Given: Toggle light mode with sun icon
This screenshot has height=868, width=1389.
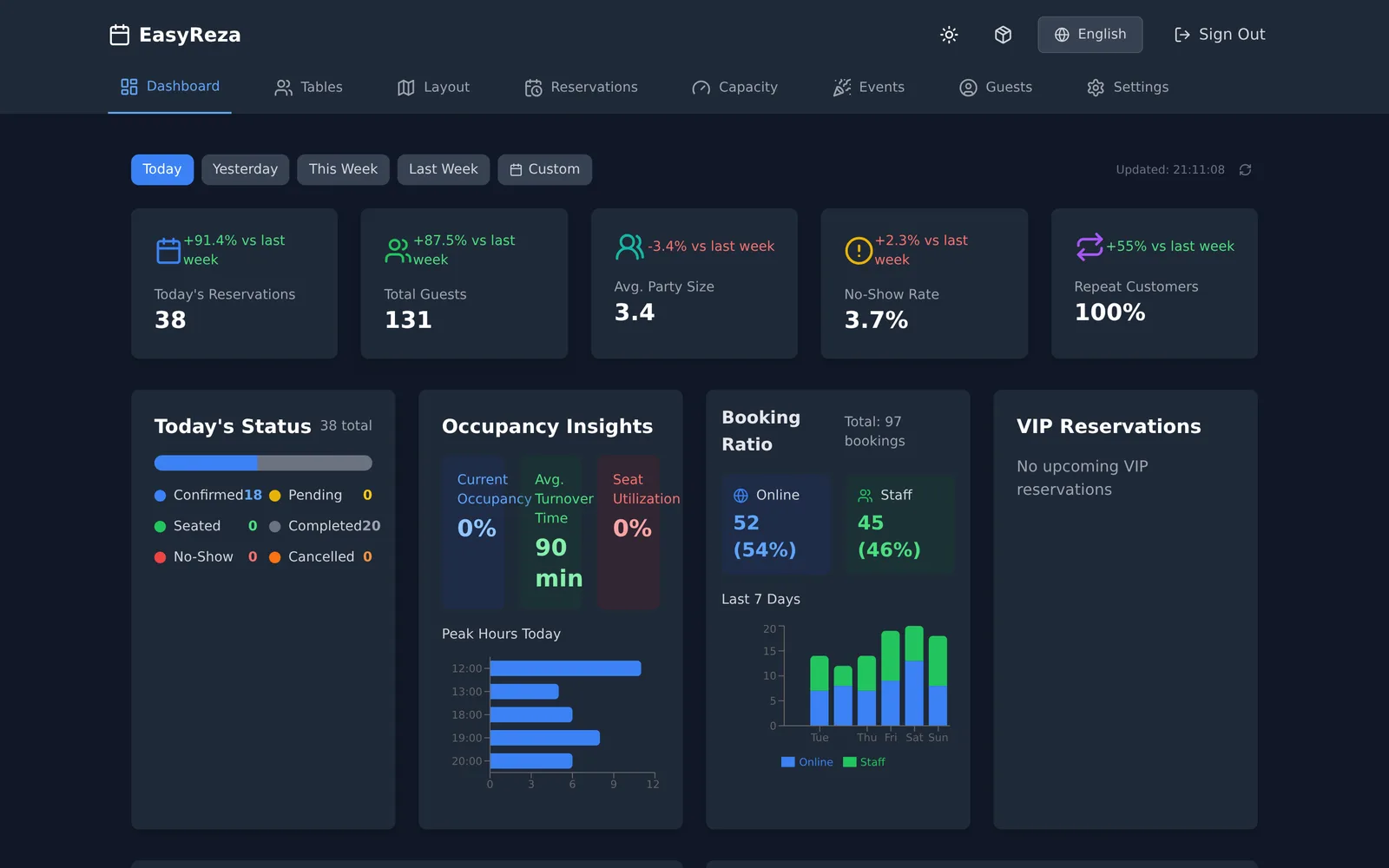Looking at the screenshot, I should point(949,35).
